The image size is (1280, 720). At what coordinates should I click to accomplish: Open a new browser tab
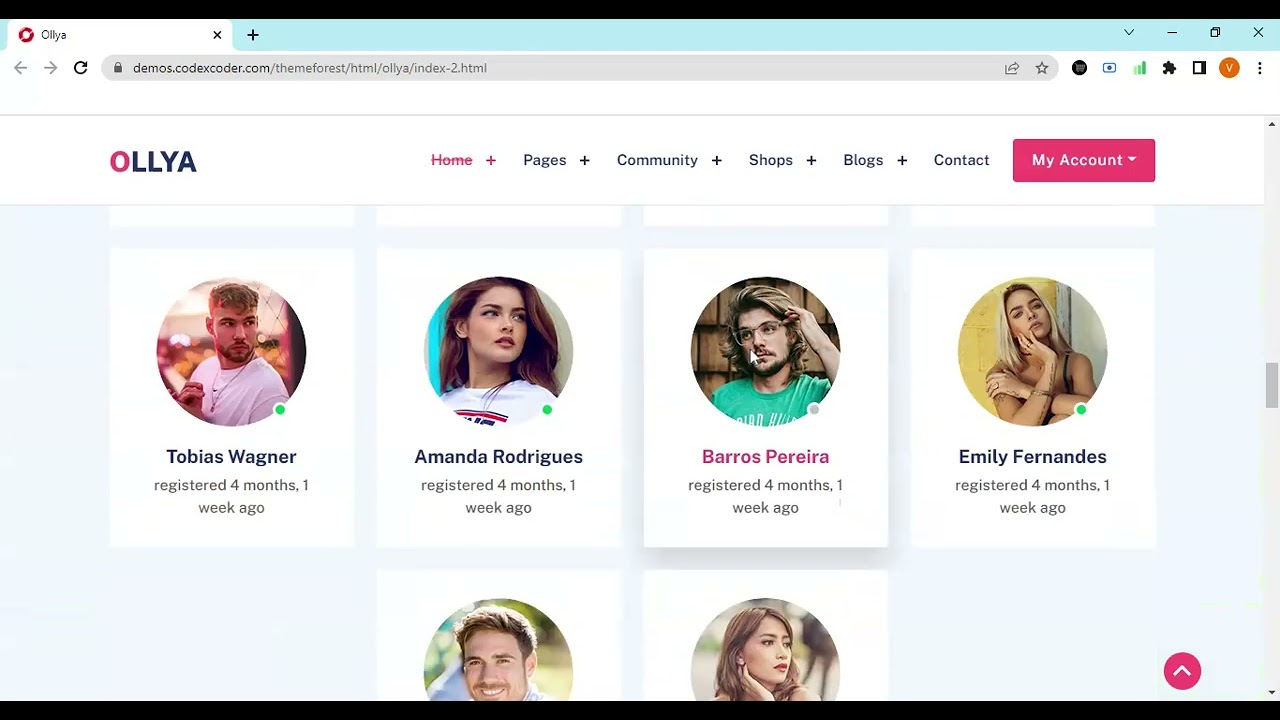253,35
